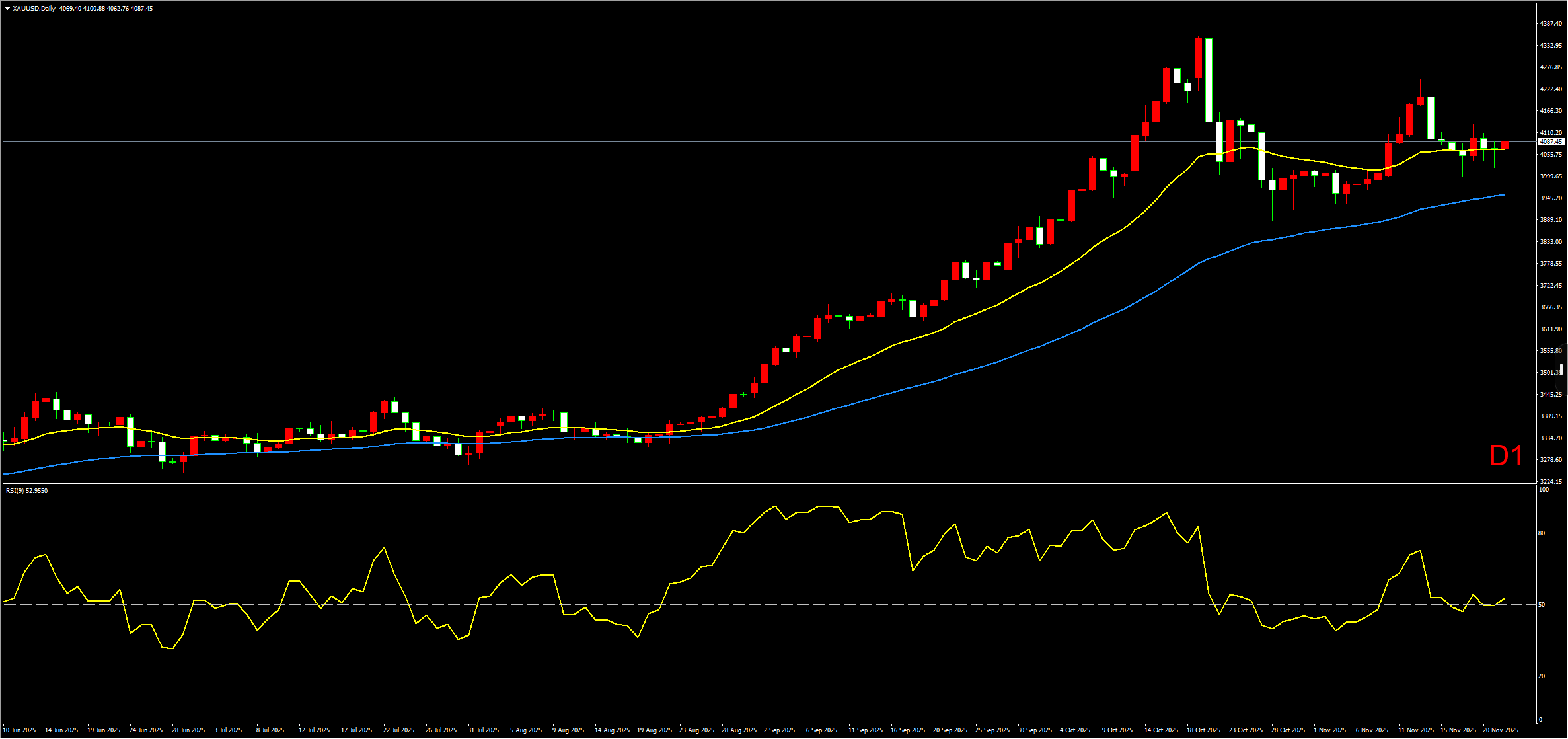The height and width of the screenshot is (739, 1568).
Task: Open the dropdown arrow beside XAUUSD,Daily
Action: pos(7,9)
